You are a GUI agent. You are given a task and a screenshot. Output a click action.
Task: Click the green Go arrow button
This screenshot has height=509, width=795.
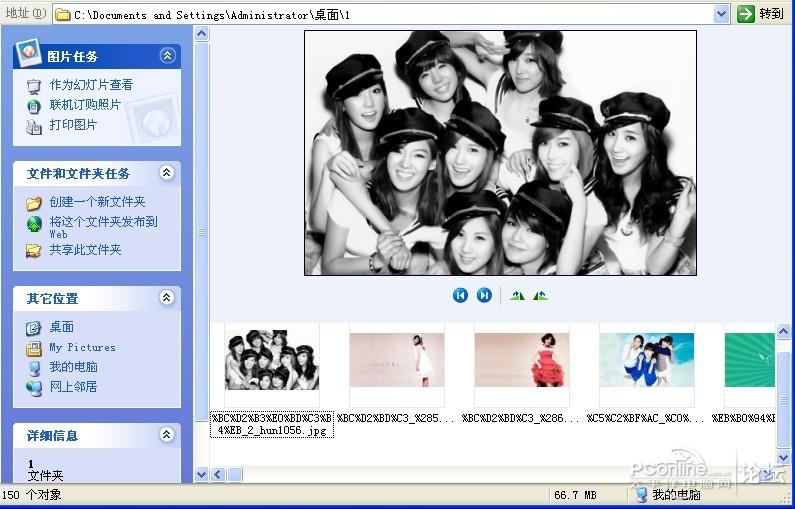745,14
